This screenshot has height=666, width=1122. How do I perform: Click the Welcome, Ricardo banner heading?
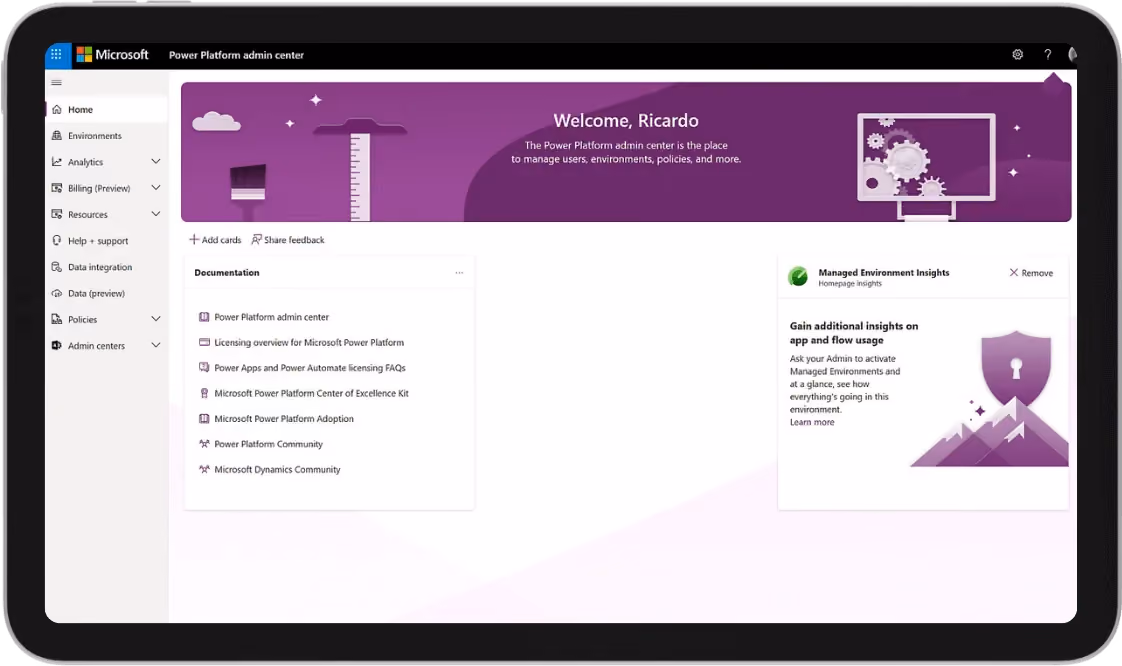pos(625,120)
